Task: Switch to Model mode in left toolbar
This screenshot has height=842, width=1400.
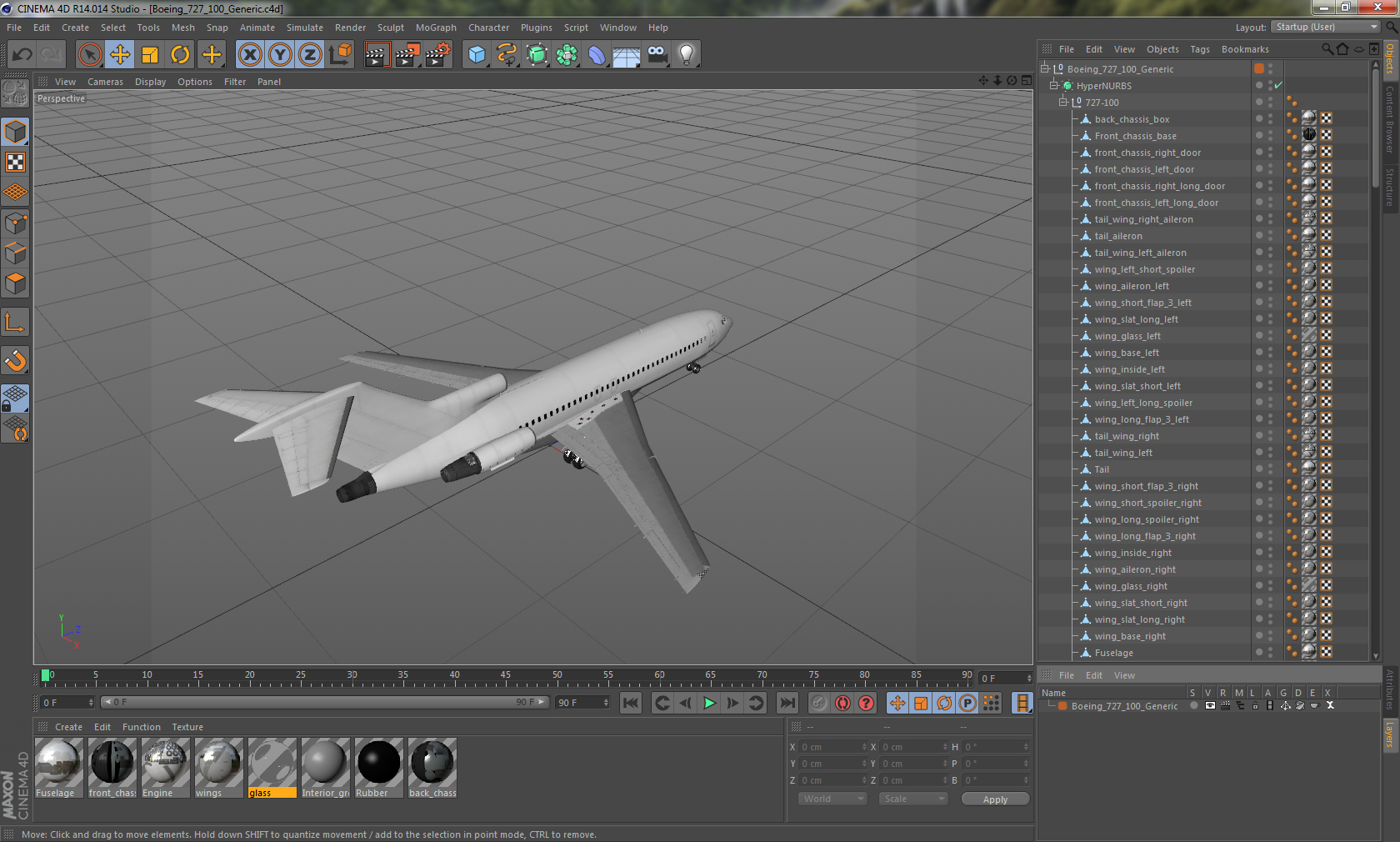Action: (16, 132)
